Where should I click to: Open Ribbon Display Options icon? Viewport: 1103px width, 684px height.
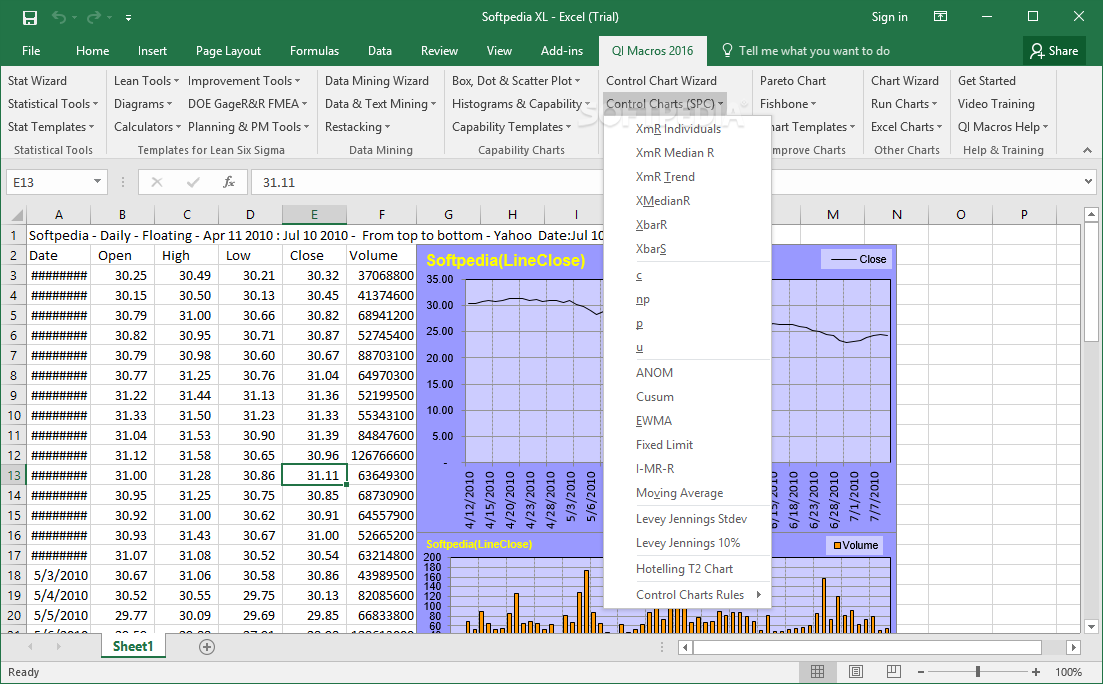tap(941, 17)
